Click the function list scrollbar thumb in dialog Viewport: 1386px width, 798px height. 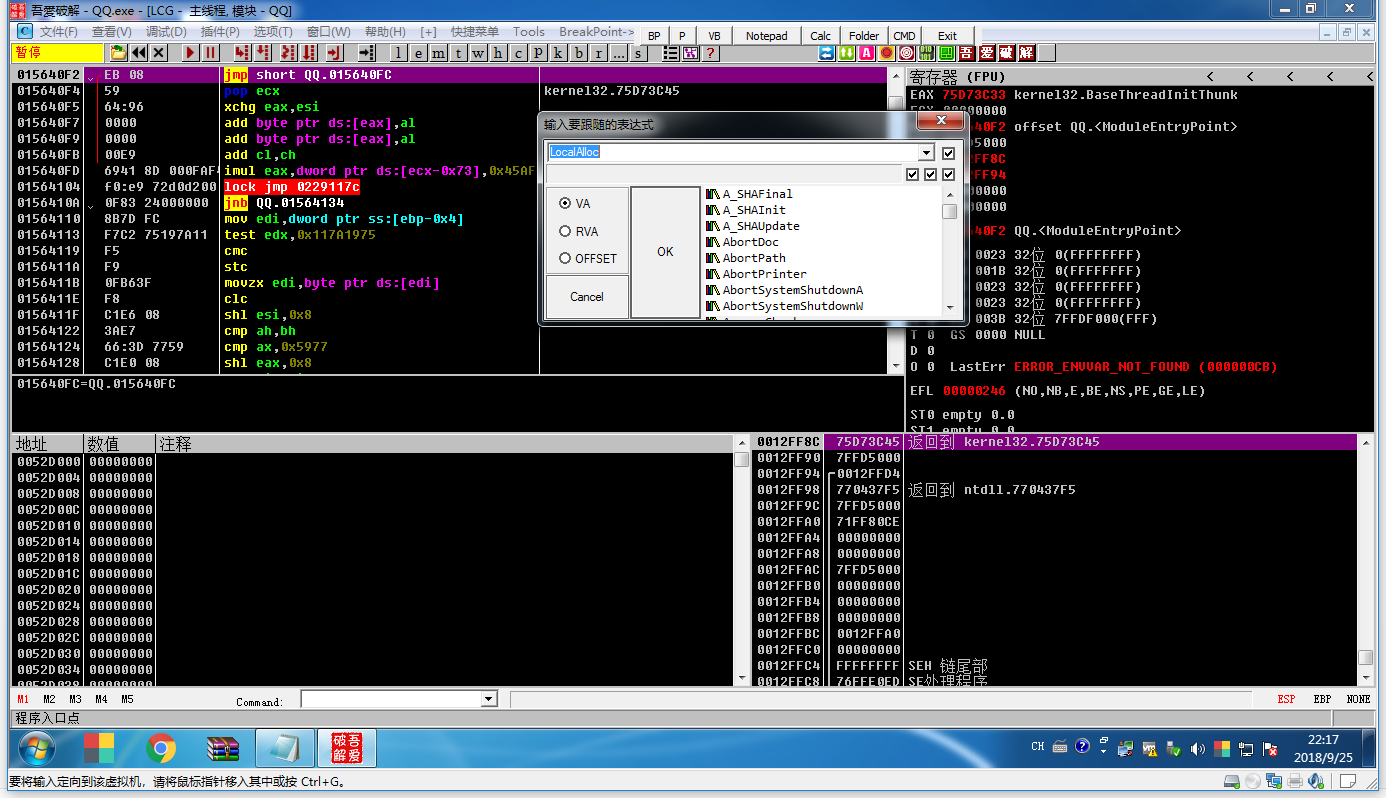click(x=949, y=211)
